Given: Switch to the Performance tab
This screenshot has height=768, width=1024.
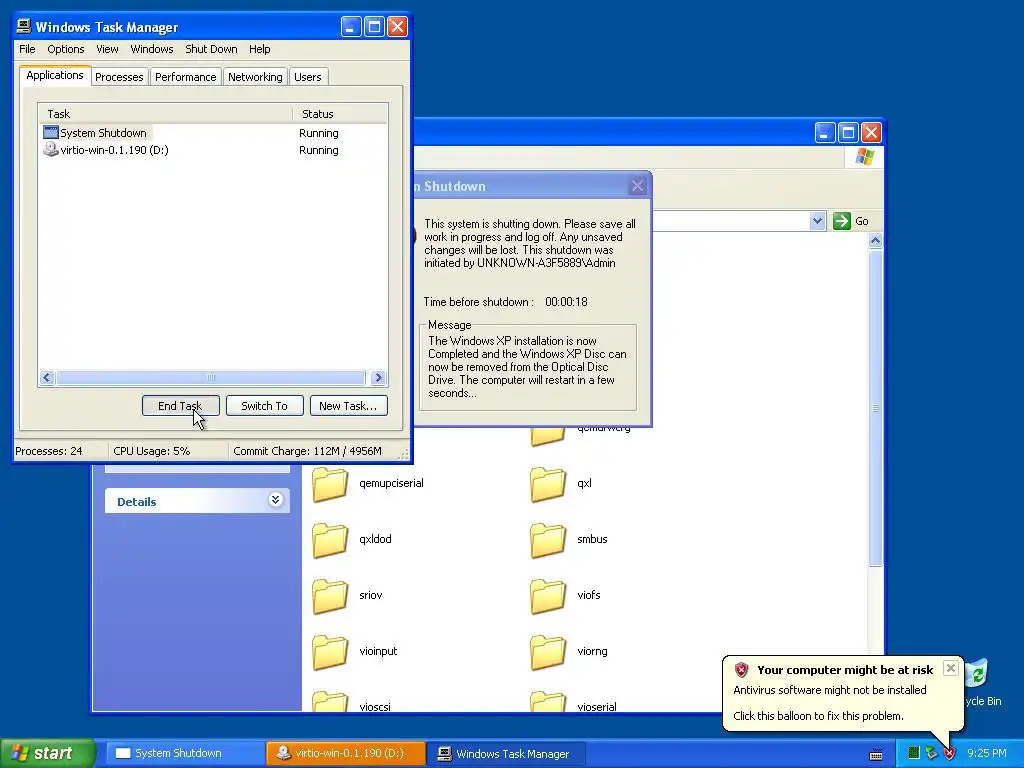Looking at the screenshot, I should coord(185,77).
